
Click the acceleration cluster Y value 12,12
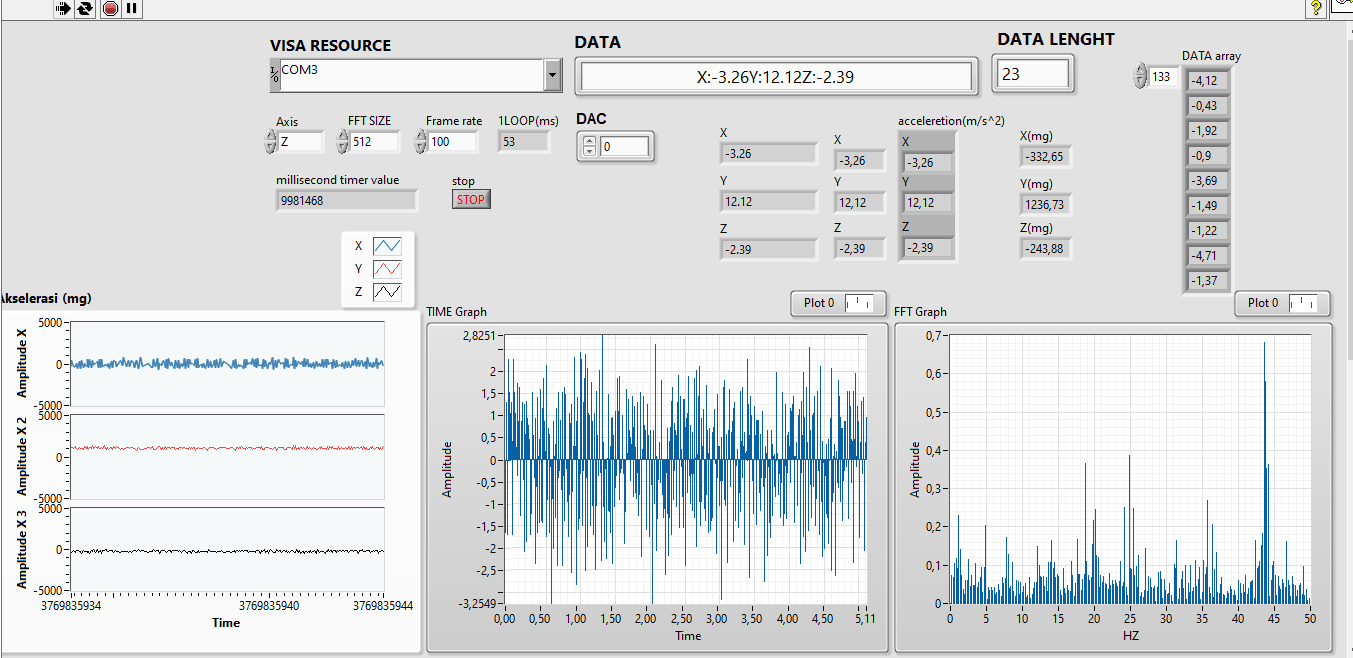pyautogui.click(x=927, y=204)
